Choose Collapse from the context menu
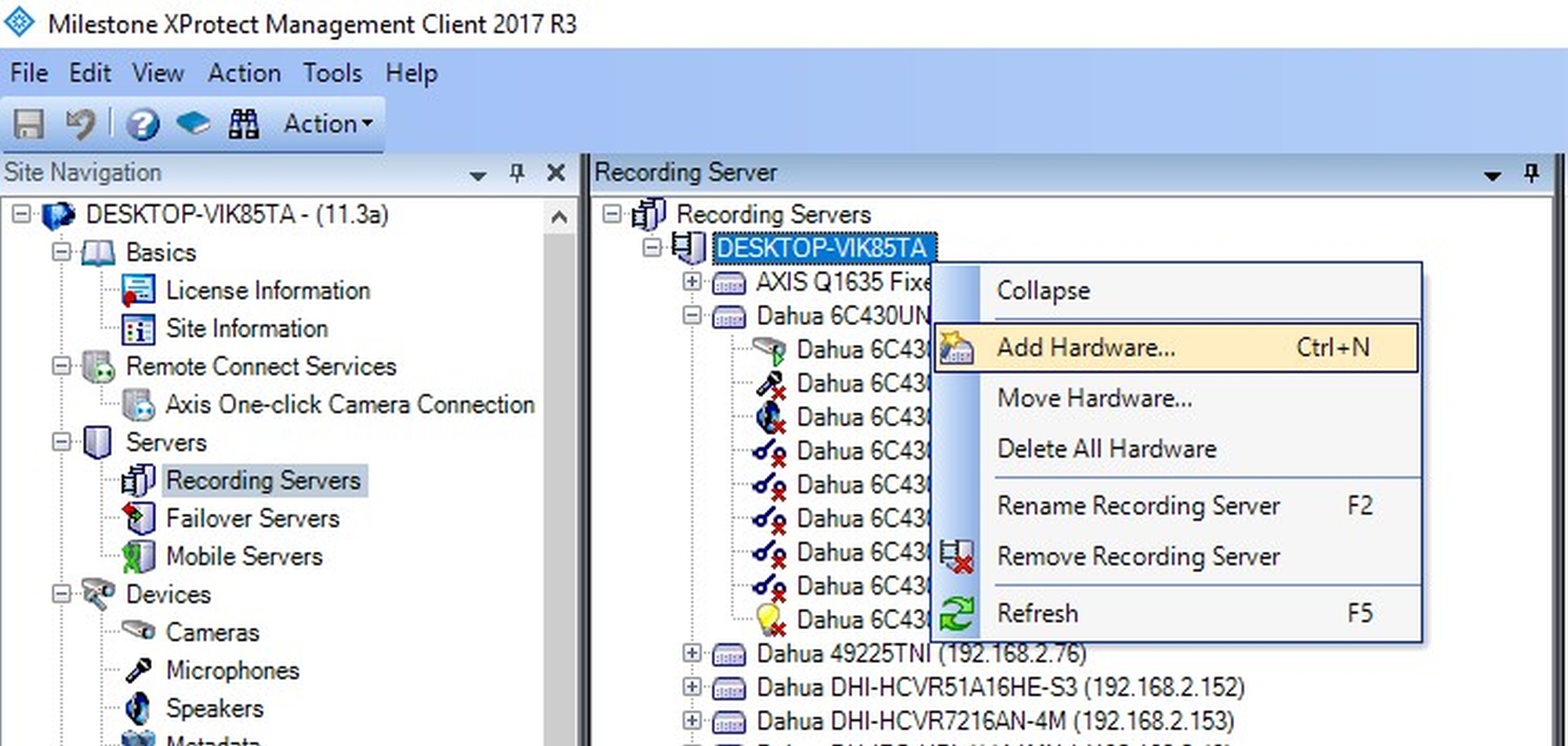This screenshot has height=746, width=1568. click(x=1176, y=291)
